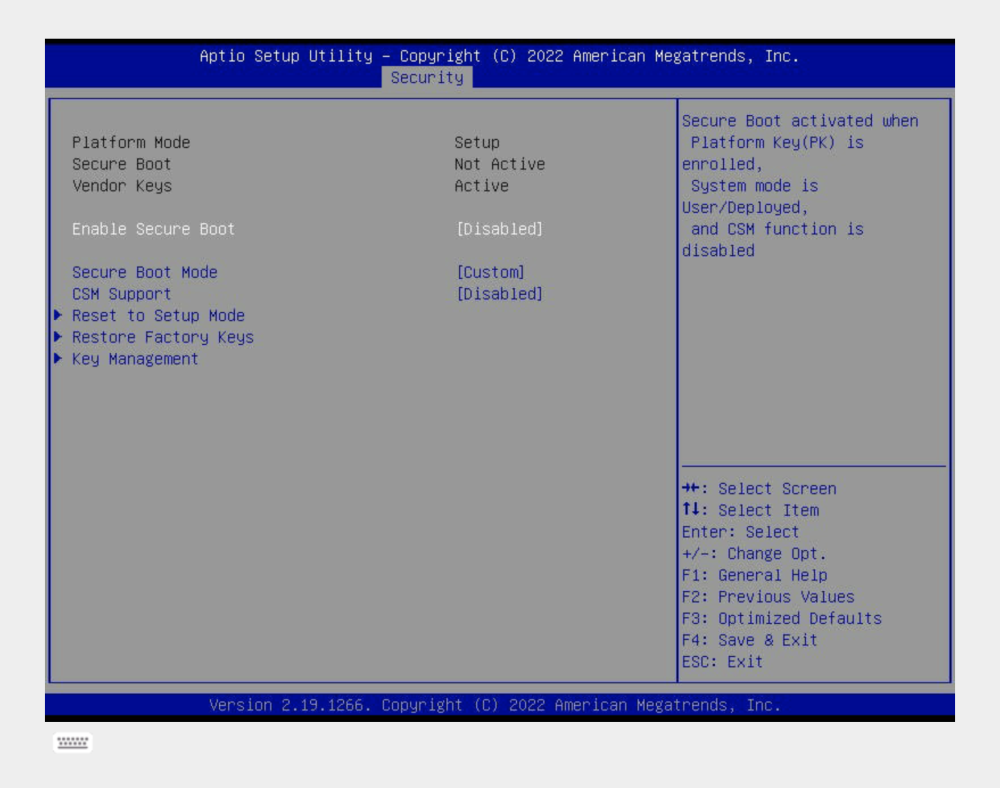
Task: Click the arrow beside Key Management
Action: coord(58,358)
